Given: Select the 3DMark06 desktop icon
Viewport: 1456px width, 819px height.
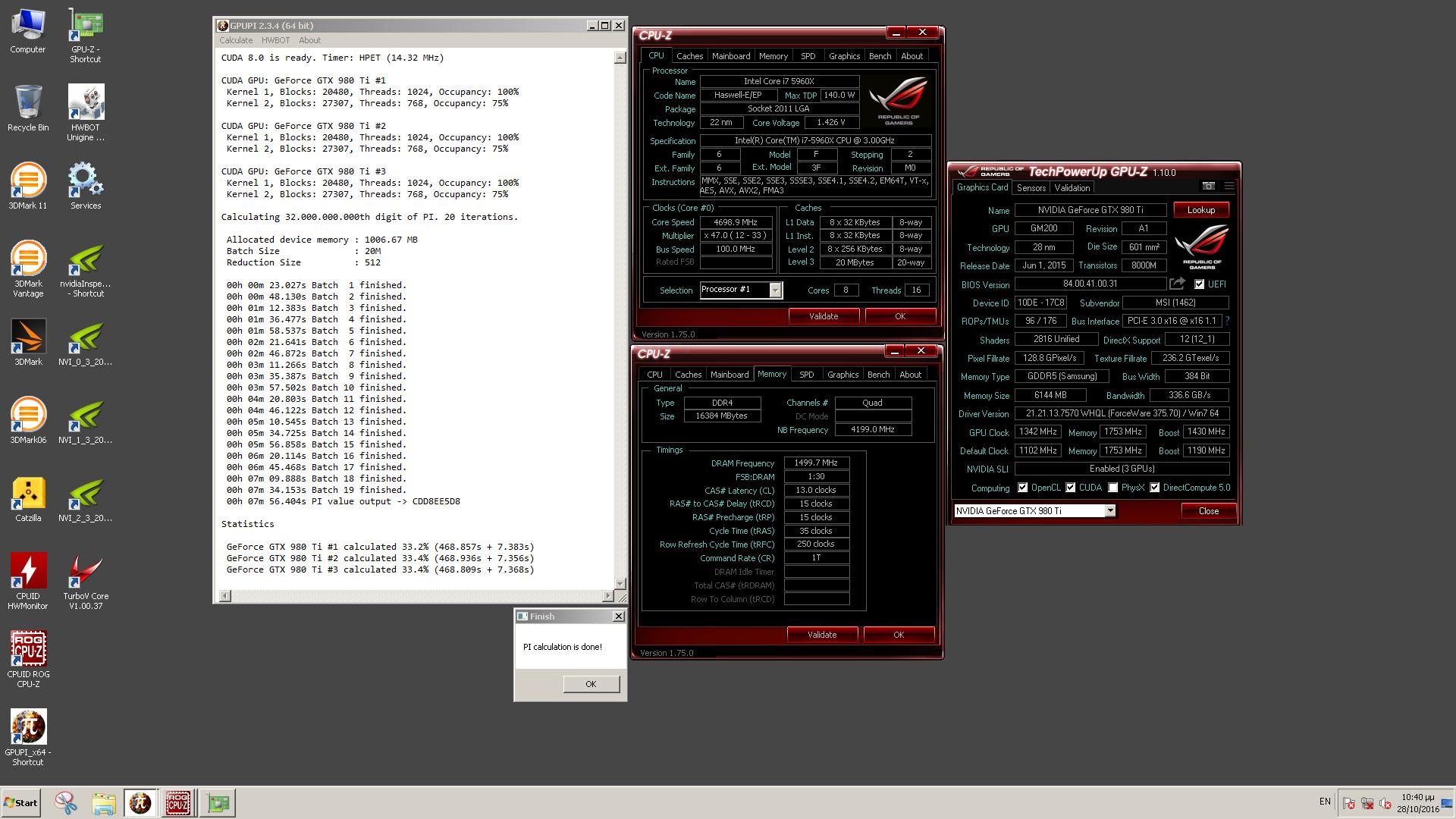Looking at the screenshot, I should click(28, 421).
